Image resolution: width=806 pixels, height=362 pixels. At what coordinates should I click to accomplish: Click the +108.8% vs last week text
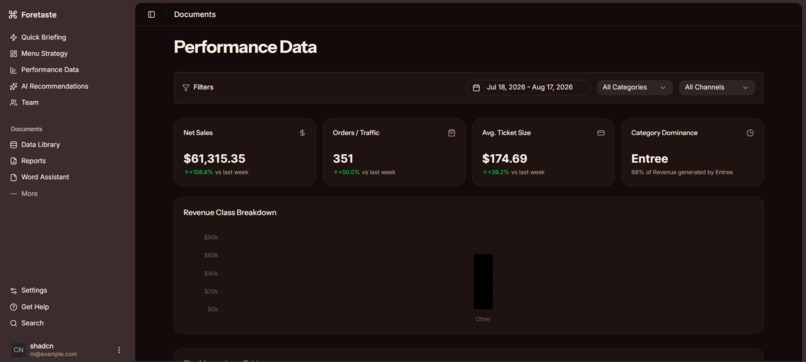[x=216, y=172]
